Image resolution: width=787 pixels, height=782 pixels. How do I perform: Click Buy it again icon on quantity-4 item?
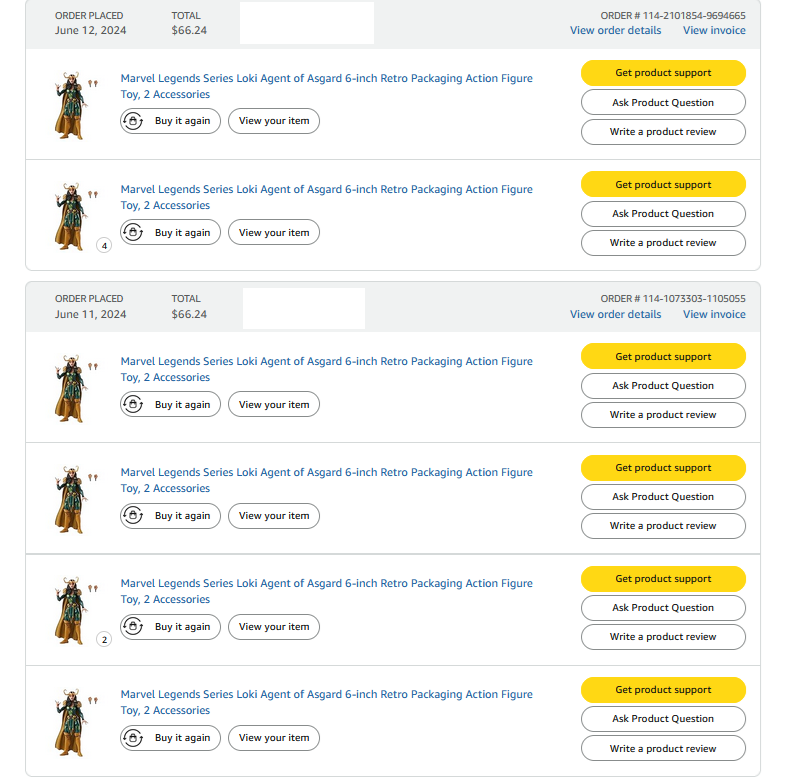133,232
